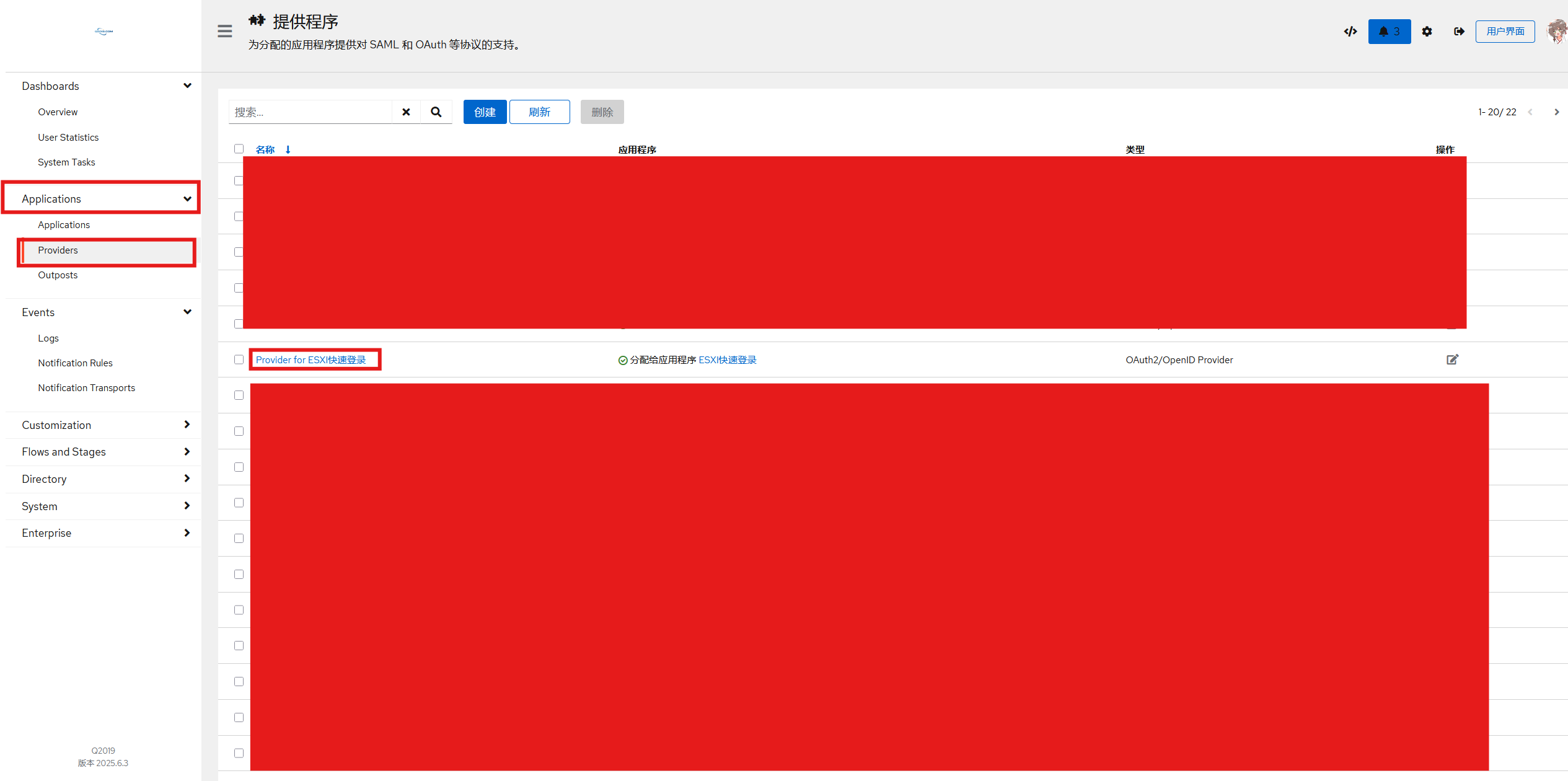
Task: Click the sign-out arrow icon
Action: point(1460,31)
